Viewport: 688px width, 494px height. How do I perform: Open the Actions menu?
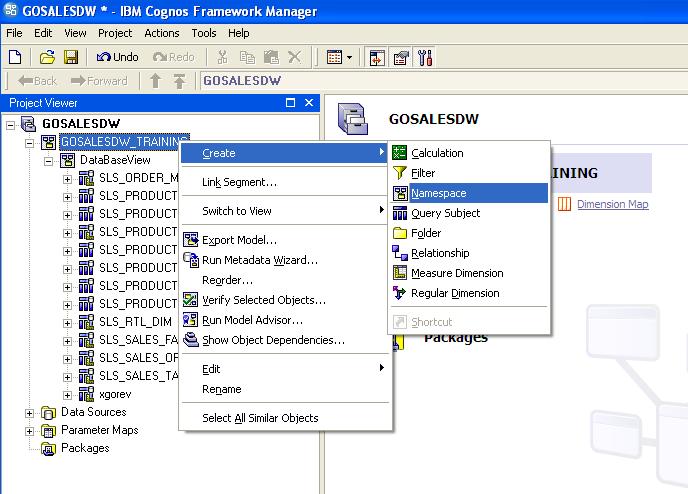point(162,33)
